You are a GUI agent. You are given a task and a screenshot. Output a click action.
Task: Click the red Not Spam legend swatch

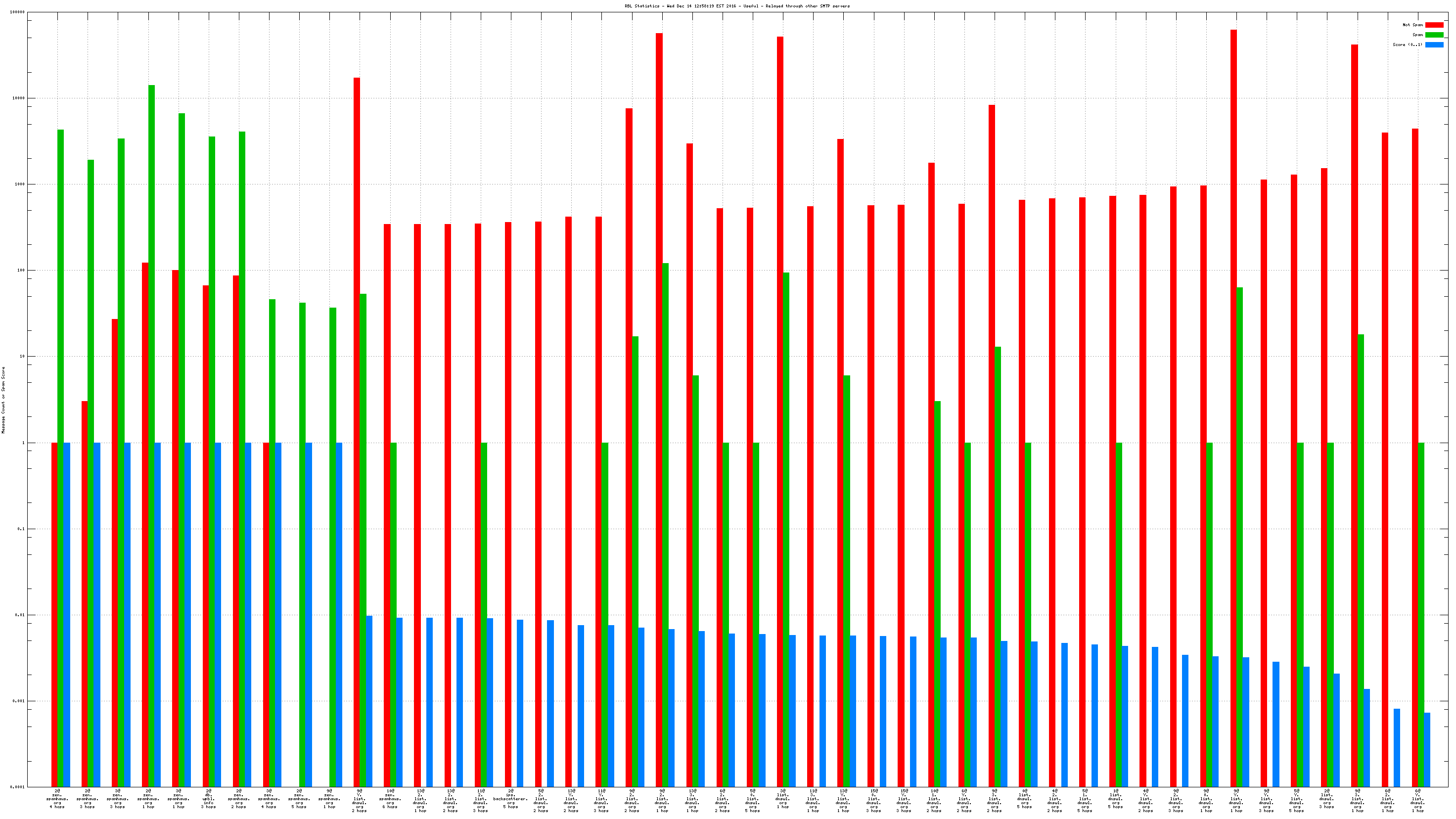pos(1434,25)
